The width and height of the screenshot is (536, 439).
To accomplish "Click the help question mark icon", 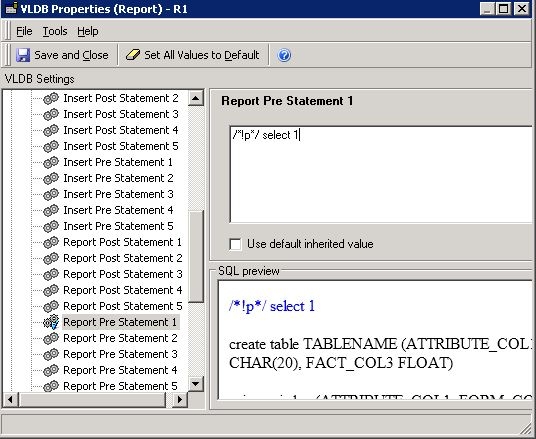I will point(284,55).
